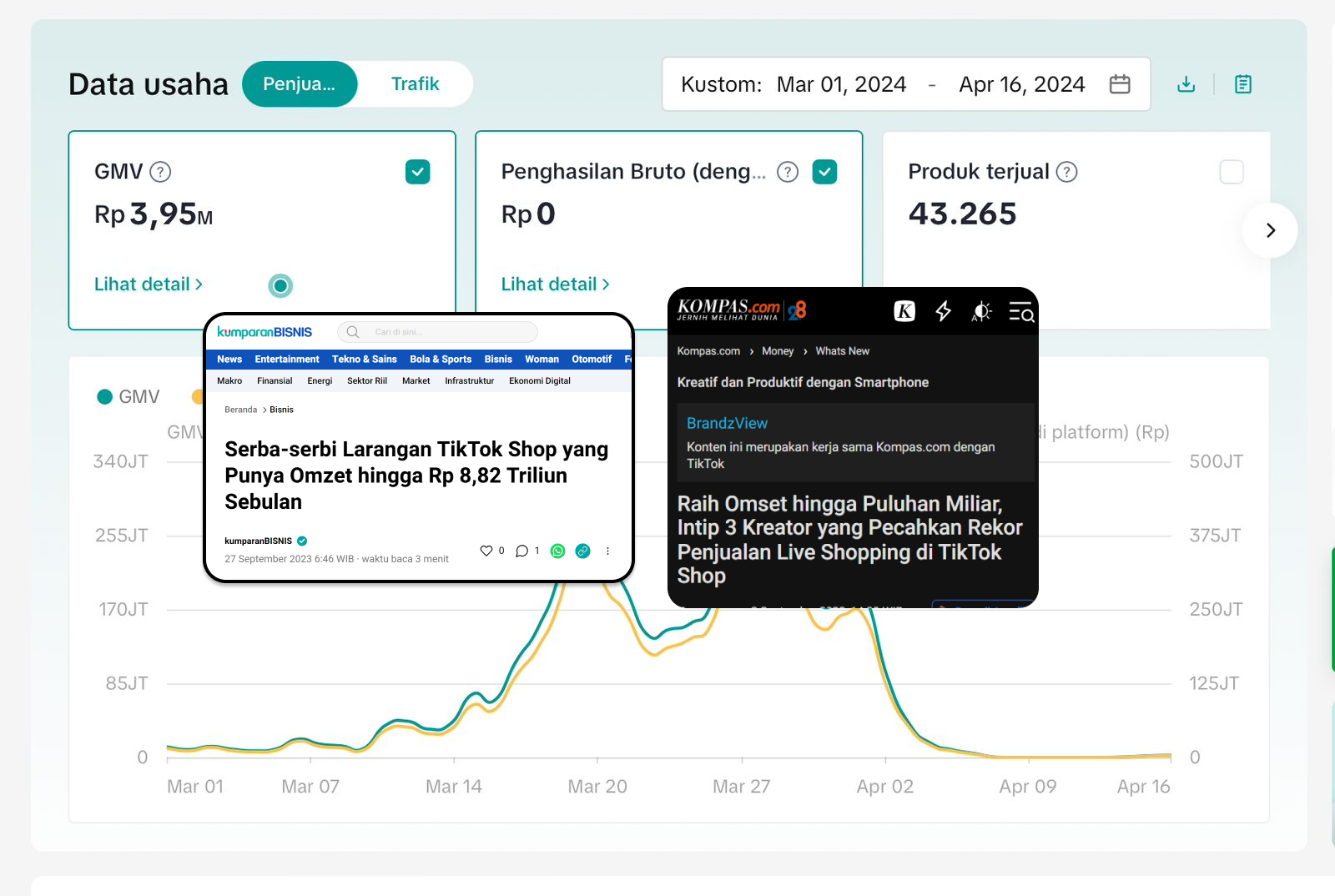Click the Mar 01, 2024 start date
This screenshot has width=1335, height=896.
(x=841, y=84)
